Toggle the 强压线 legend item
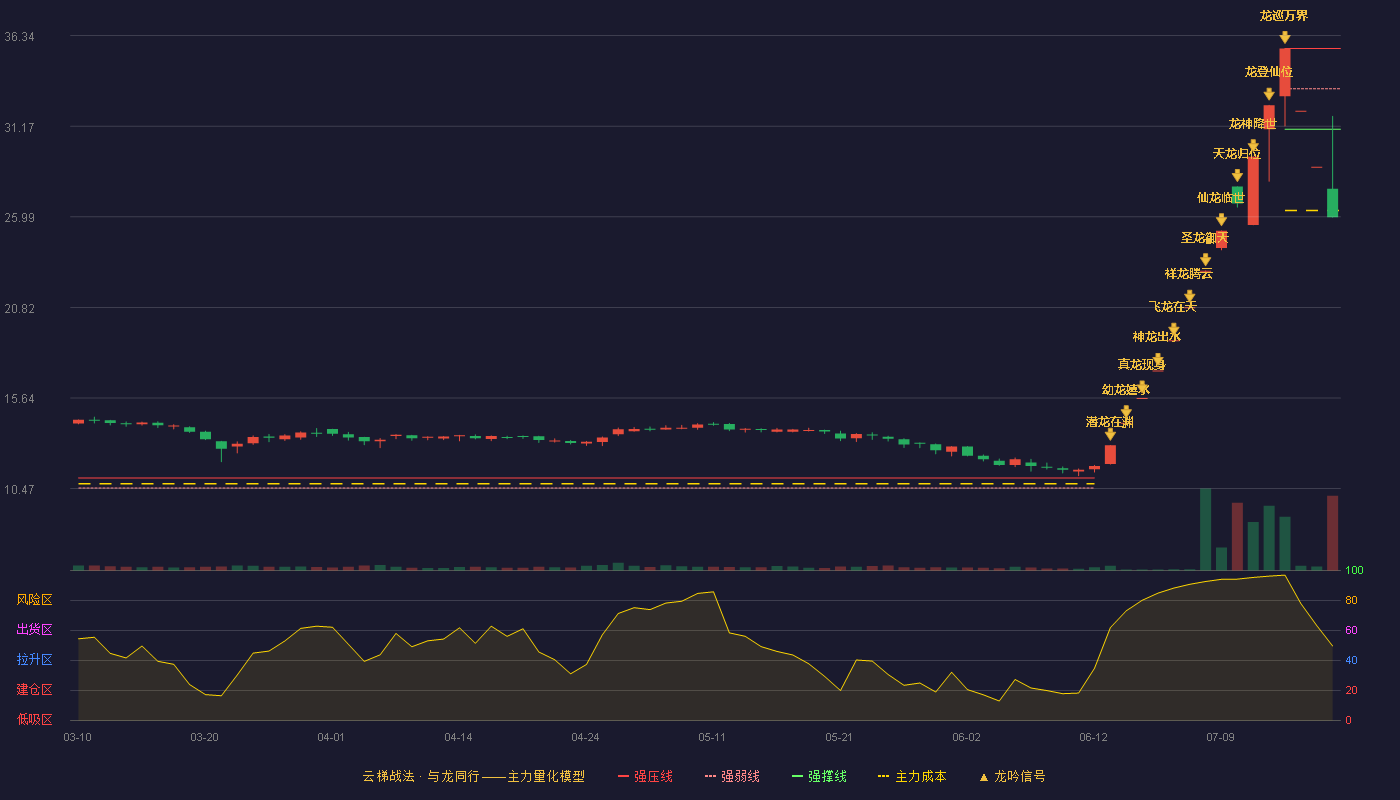The image size is (1400, 800). [x=645, y=776]
